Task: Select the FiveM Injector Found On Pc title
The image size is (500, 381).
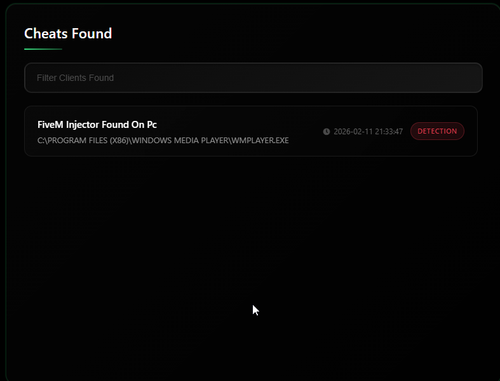Action: coord(97,125)
